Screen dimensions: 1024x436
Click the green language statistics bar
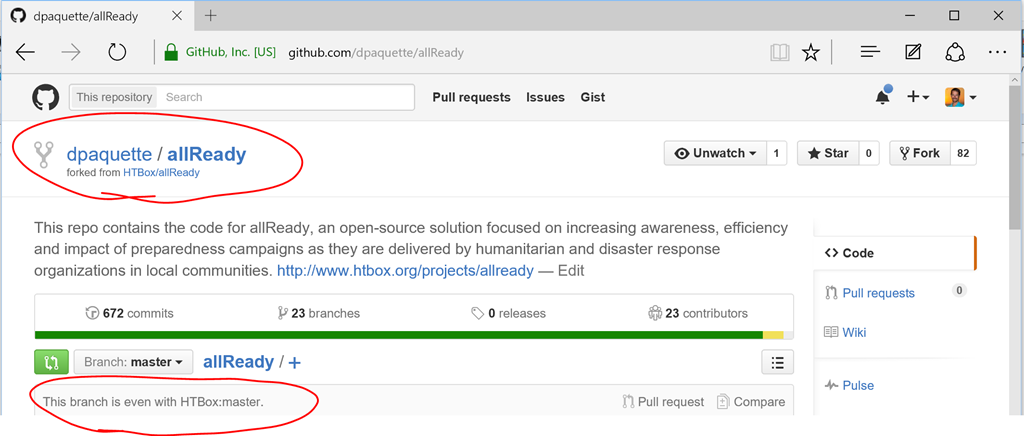[398, 335]
